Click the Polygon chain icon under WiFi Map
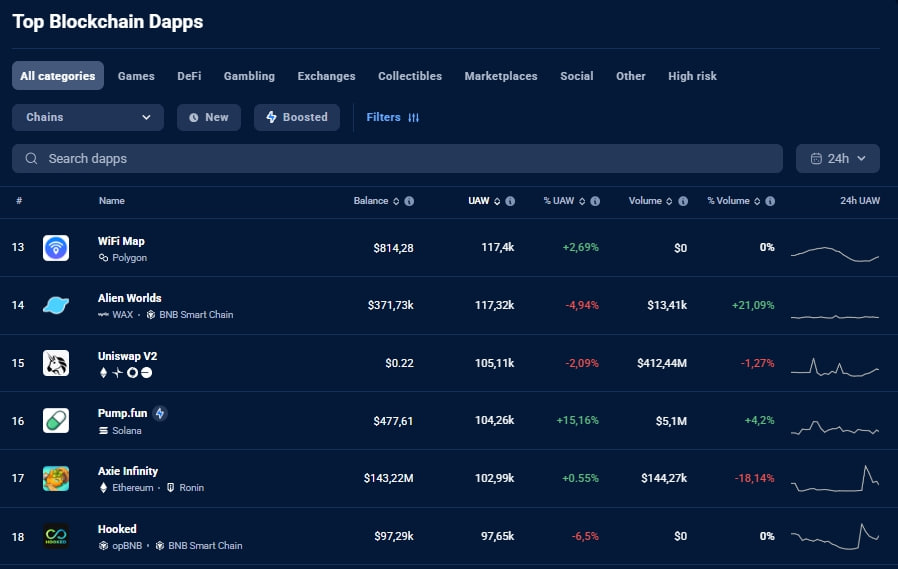This screenshot has height=569, width=898. [103, 258]
